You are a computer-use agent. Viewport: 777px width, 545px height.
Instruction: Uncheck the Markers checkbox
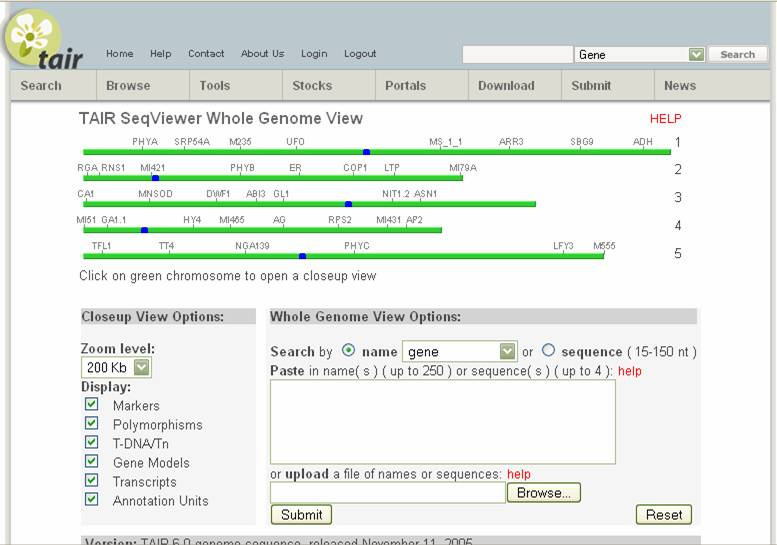click(92, 404)
